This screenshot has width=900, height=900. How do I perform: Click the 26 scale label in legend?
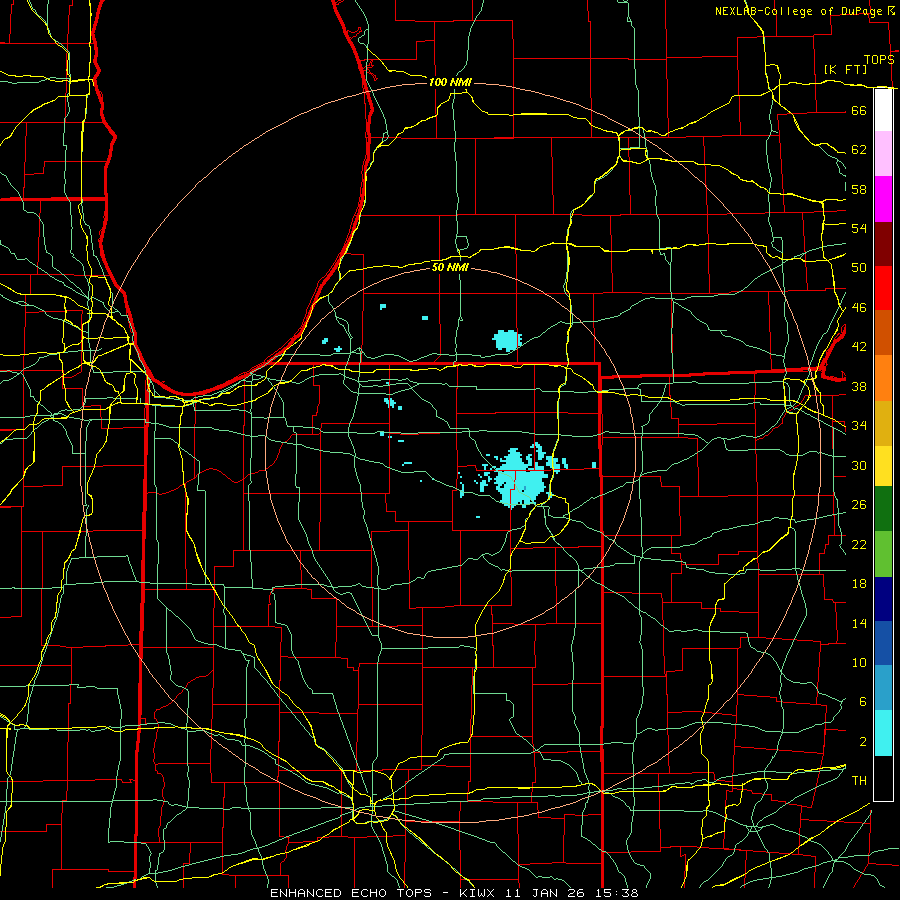(x=859, y=505)
